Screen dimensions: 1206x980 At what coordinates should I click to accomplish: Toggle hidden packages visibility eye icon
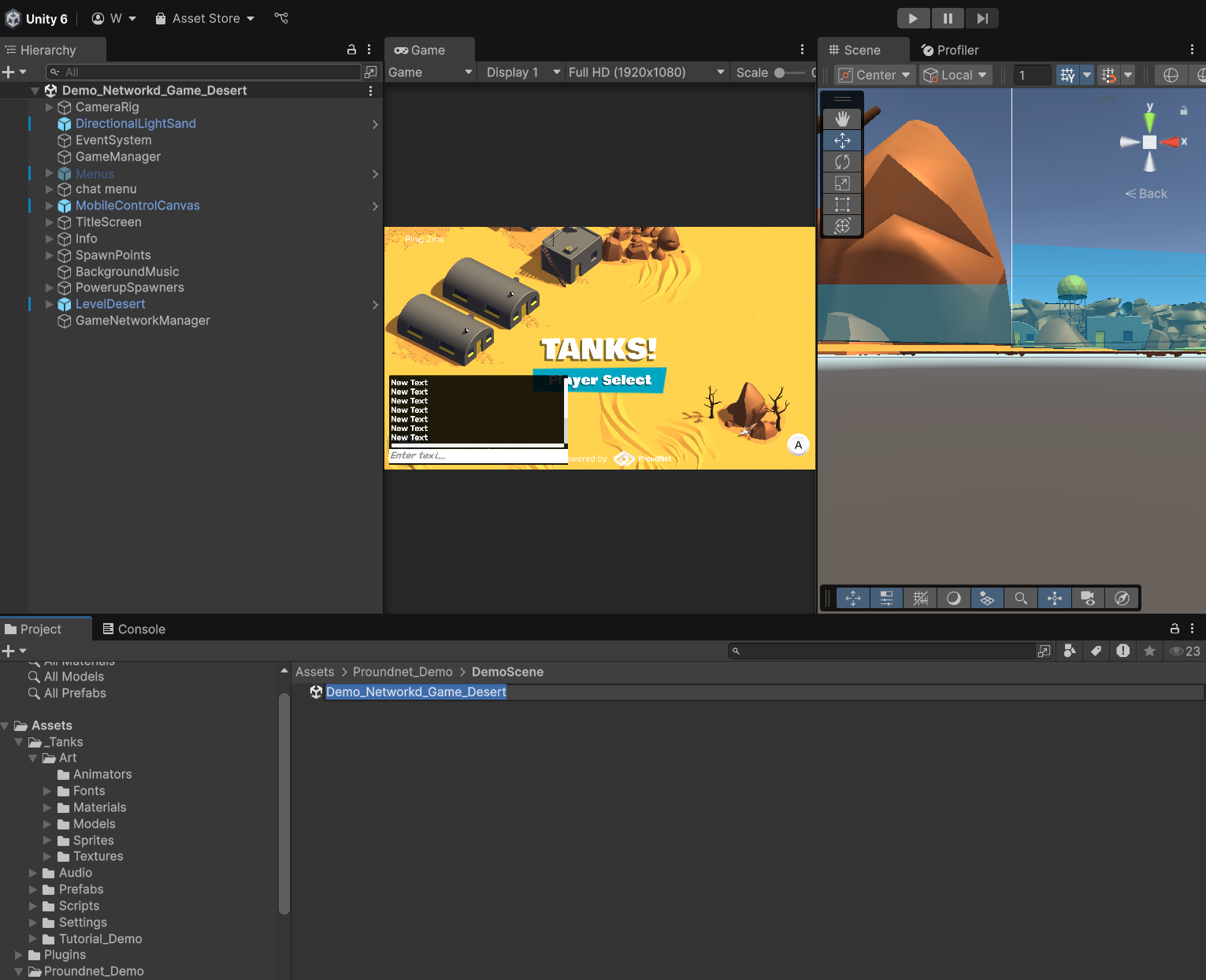pyautogui.click(x=1184, y=651)
